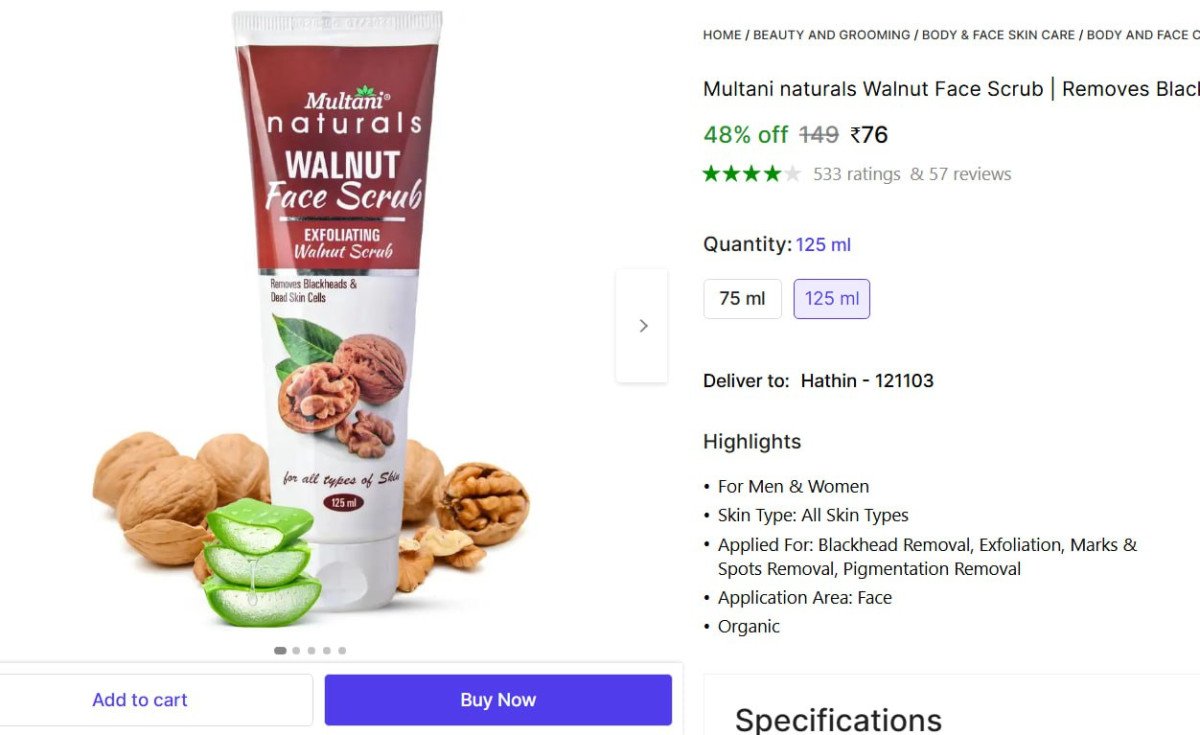The image size is (1200, 735).
Task: Open the Specifications section heading
Action: point(838,720)
